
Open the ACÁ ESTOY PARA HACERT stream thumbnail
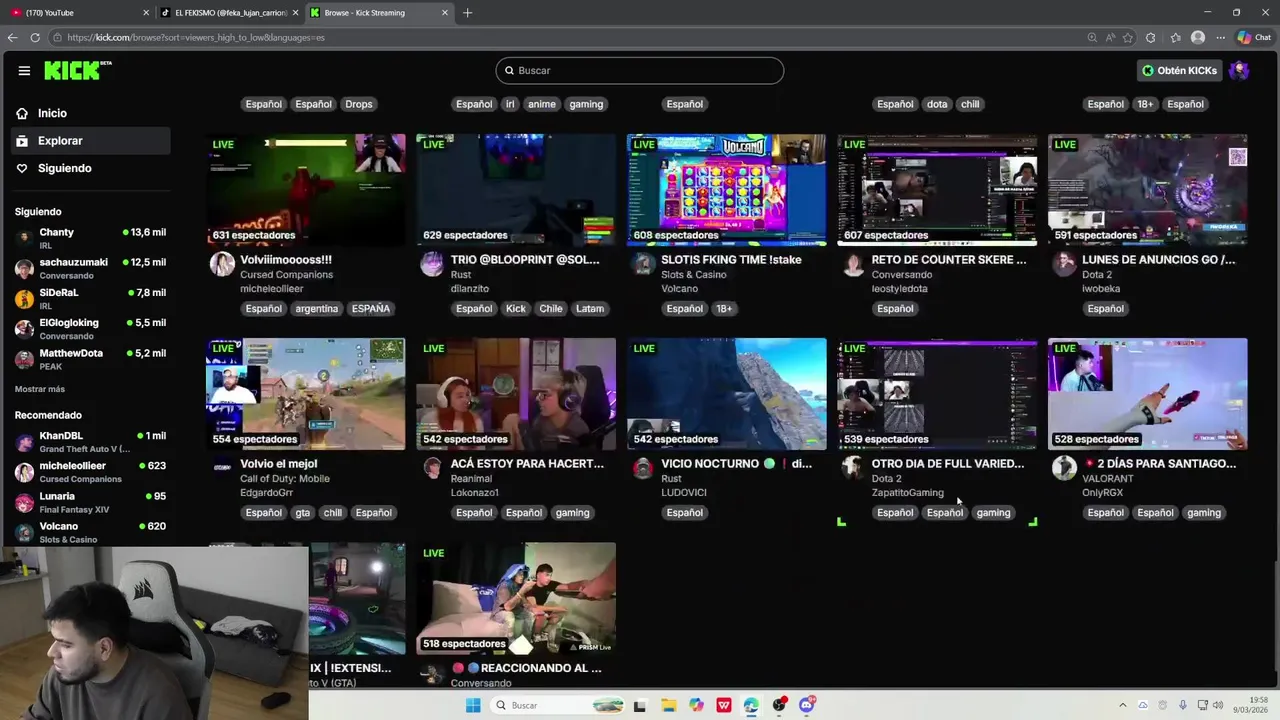[516, 394]
